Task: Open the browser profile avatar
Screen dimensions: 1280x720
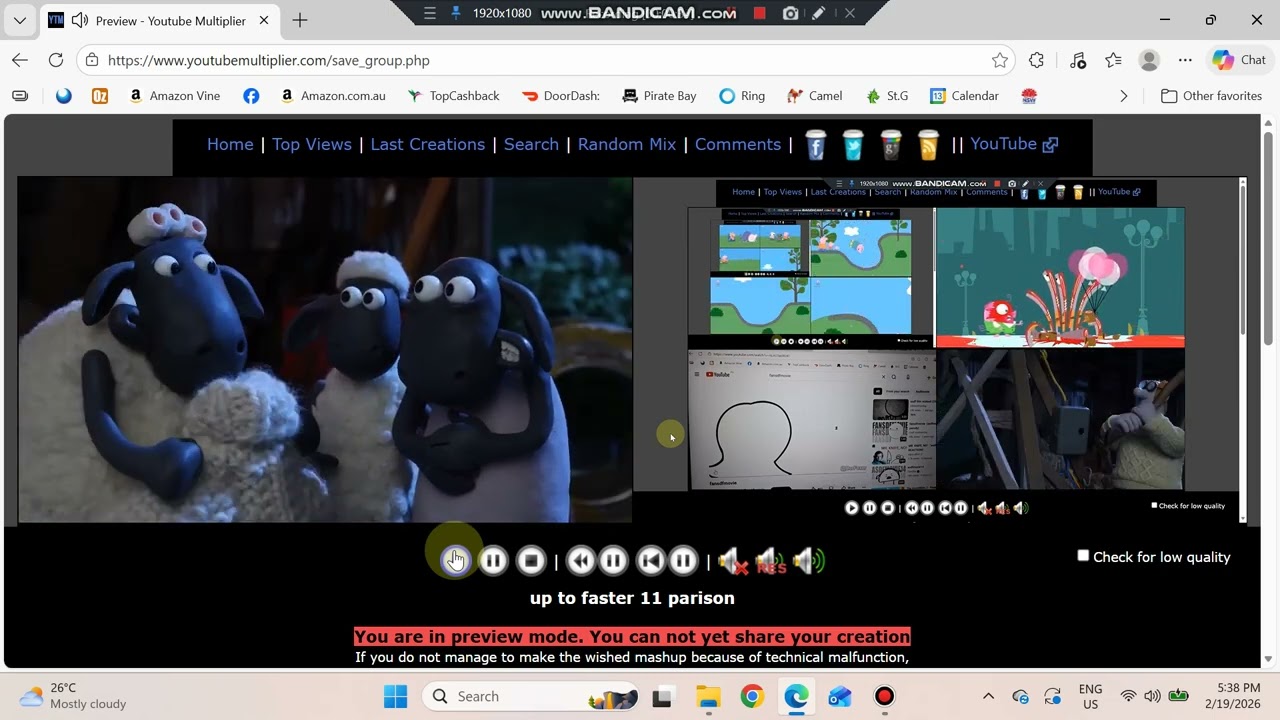Action: 1149,60
